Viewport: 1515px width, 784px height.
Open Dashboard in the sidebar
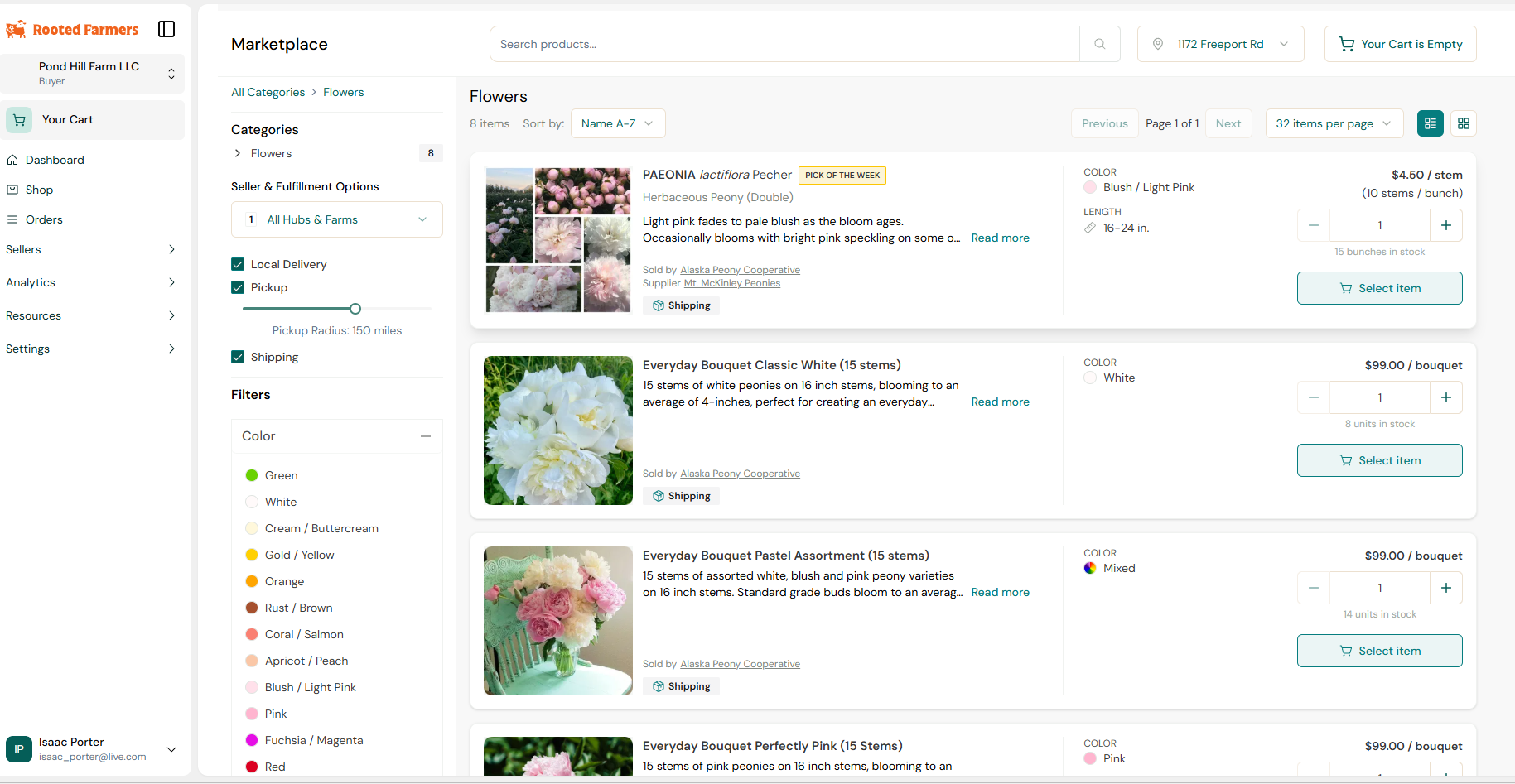(x=55, y=160)
